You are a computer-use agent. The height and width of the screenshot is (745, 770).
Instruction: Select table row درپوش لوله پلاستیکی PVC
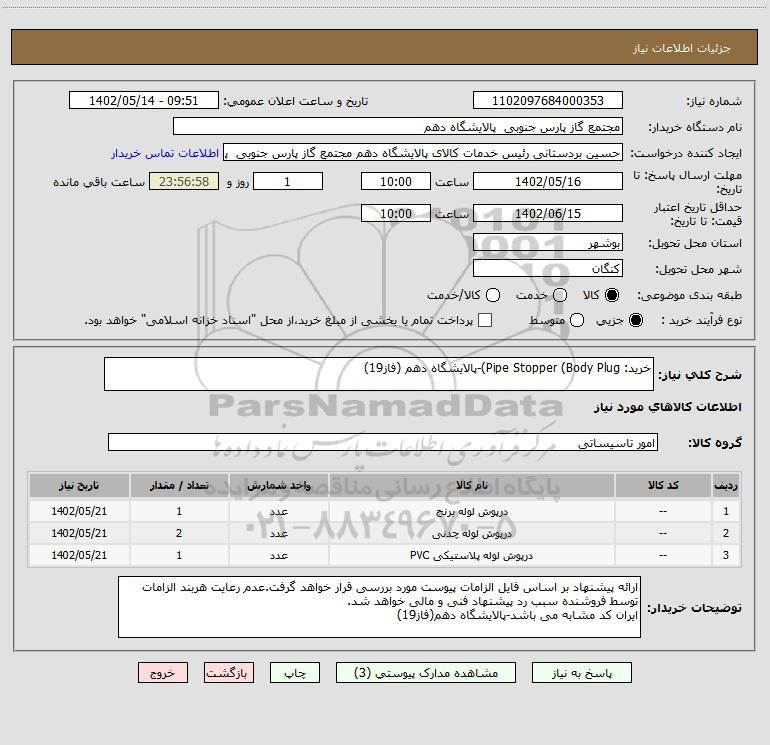coord(385,555)
